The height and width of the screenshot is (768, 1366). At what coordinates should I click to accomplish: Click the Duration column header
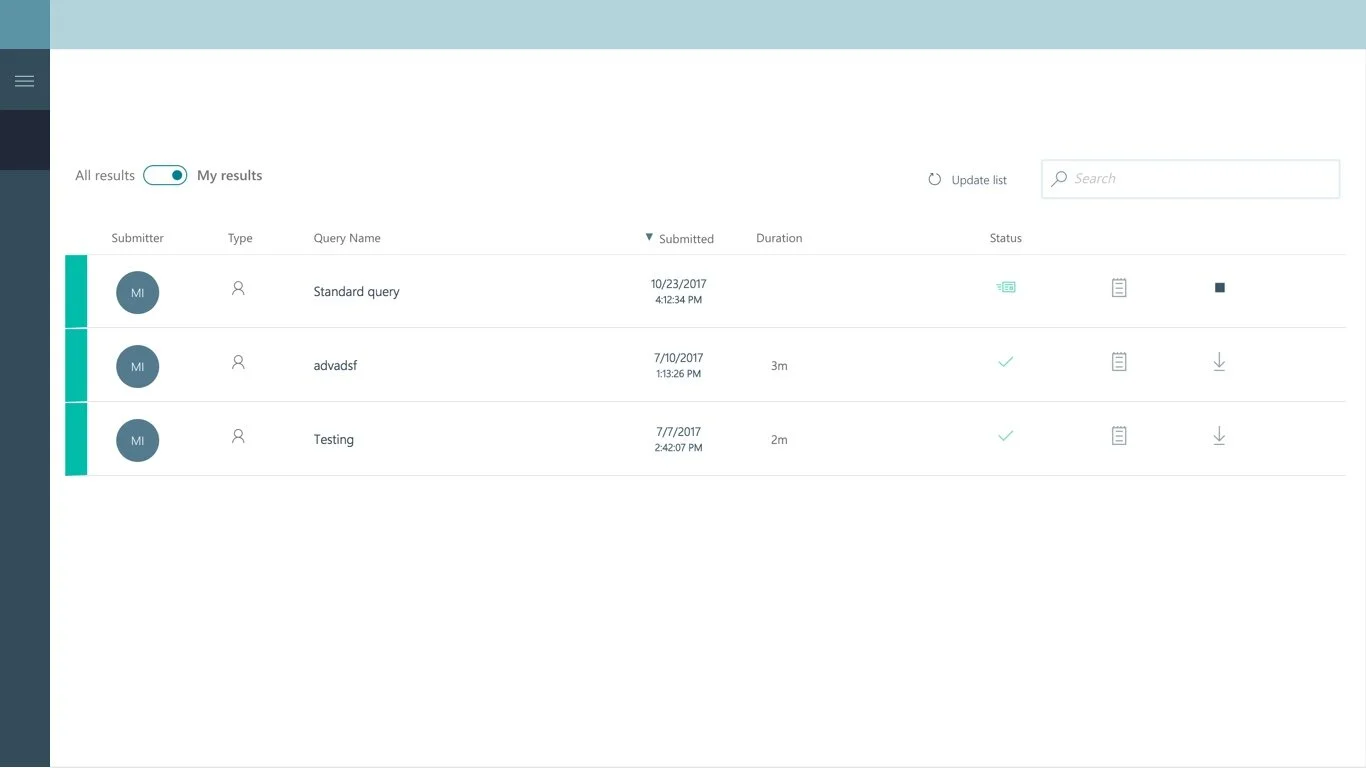click(x=779, y=238)
